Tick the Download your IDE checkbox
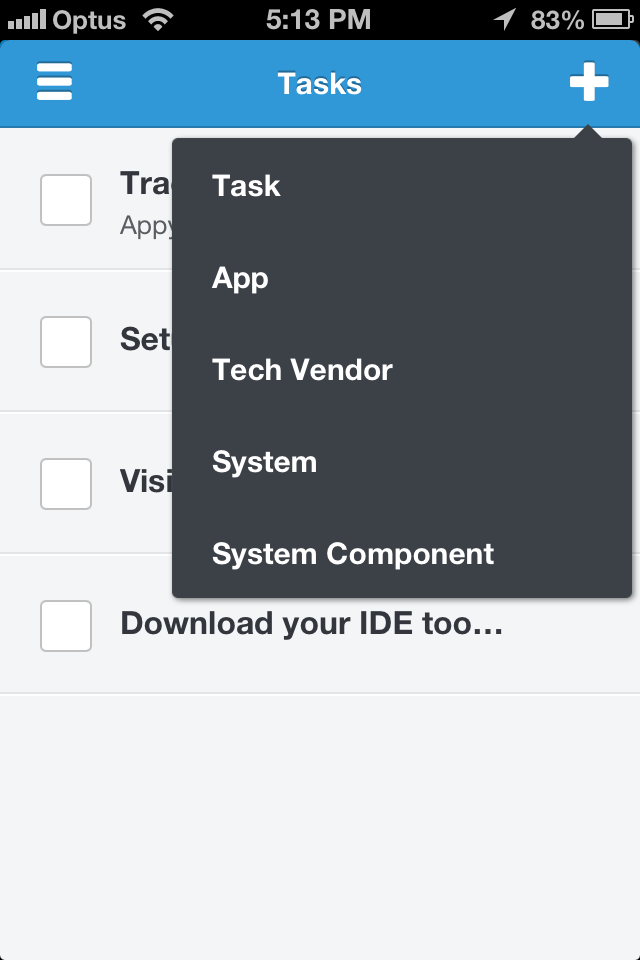The image size is (640, 960). click(66, 625)
